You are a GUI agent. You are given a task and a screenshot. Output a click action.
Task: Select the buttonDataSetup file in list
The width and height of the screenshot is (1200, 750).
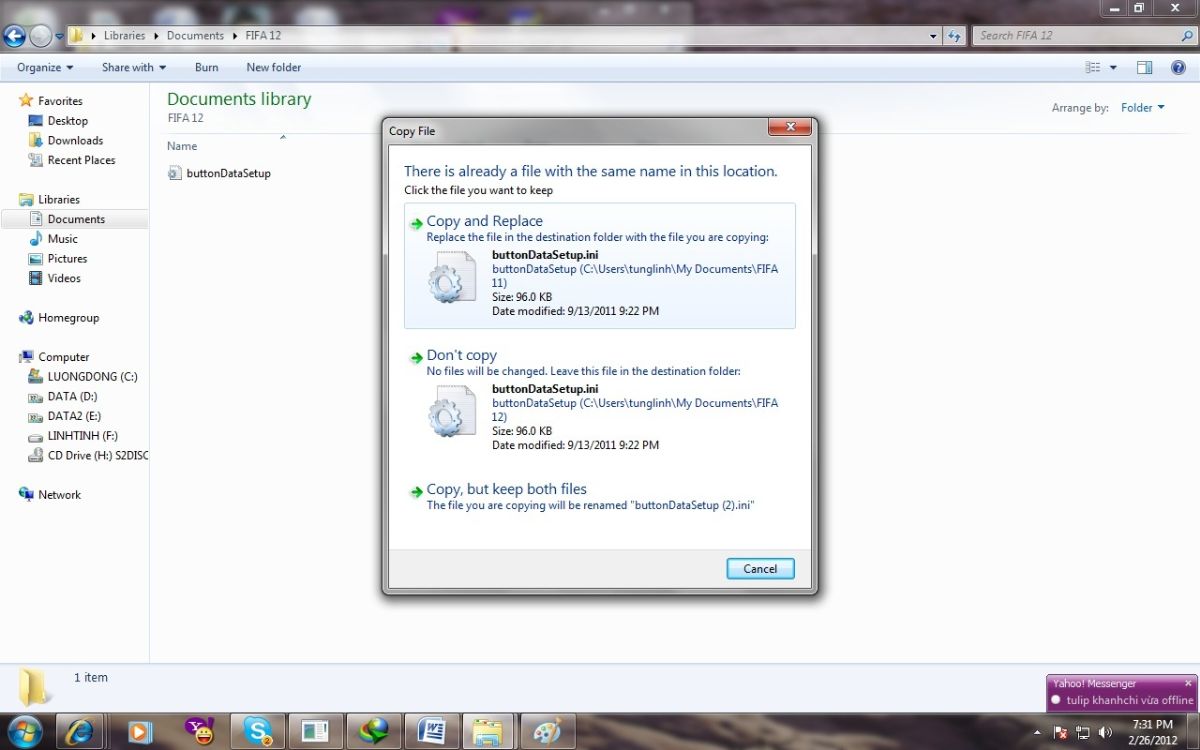[219, 173]
